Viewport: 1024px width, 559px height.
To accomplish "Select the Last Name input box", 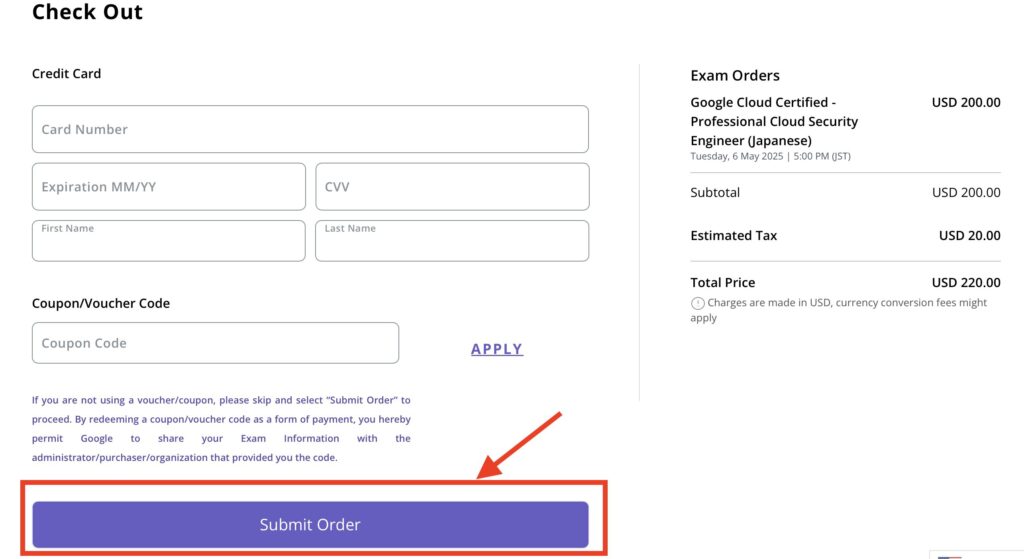I will coord(452,241).
